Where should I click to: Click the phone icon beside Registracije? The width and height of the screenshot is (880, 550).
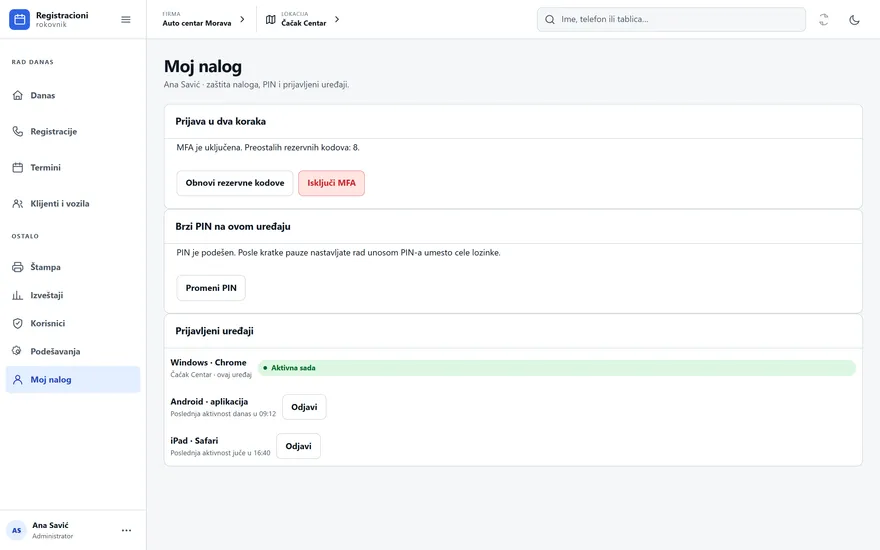tap(18, 131)
